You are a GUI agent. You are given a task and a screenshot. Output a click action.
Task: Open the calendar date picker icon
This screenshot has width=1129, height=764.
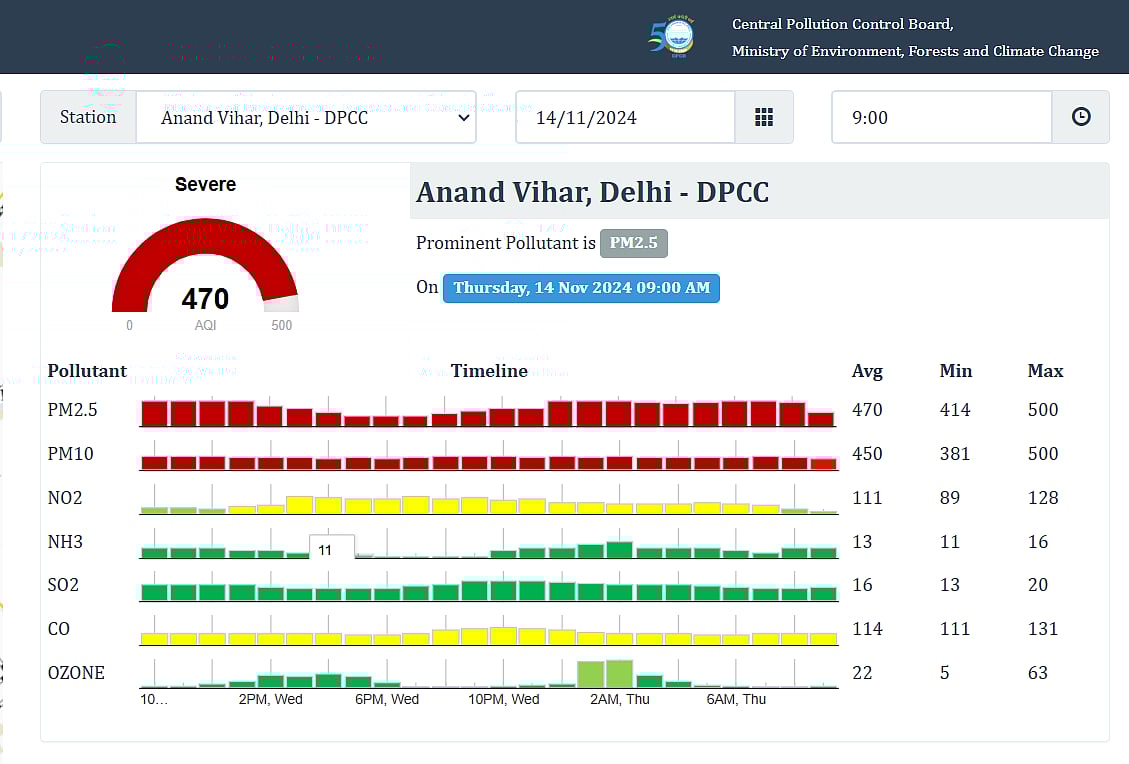[x=764, y=117]
